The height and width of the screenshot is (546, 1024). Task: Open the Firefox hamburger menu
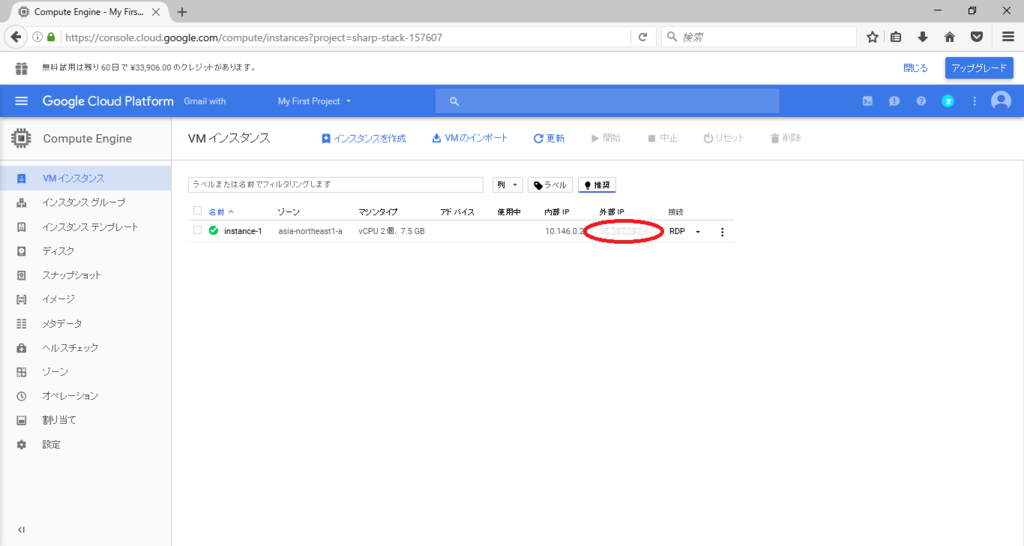tap(1008, 37)
